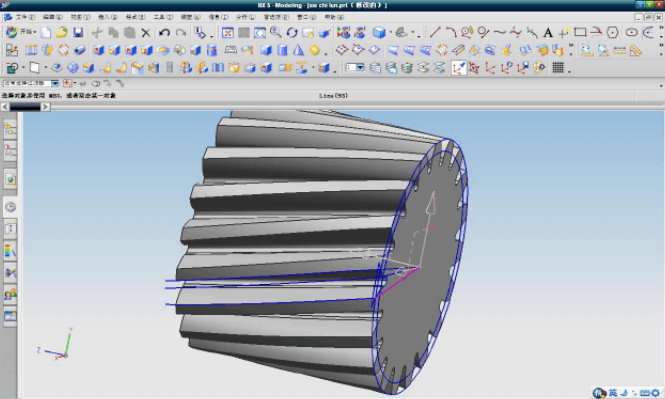The width and height of the screenshot is (665, 399).
Task: Select the Line curve tool
Action: point(435,32)
